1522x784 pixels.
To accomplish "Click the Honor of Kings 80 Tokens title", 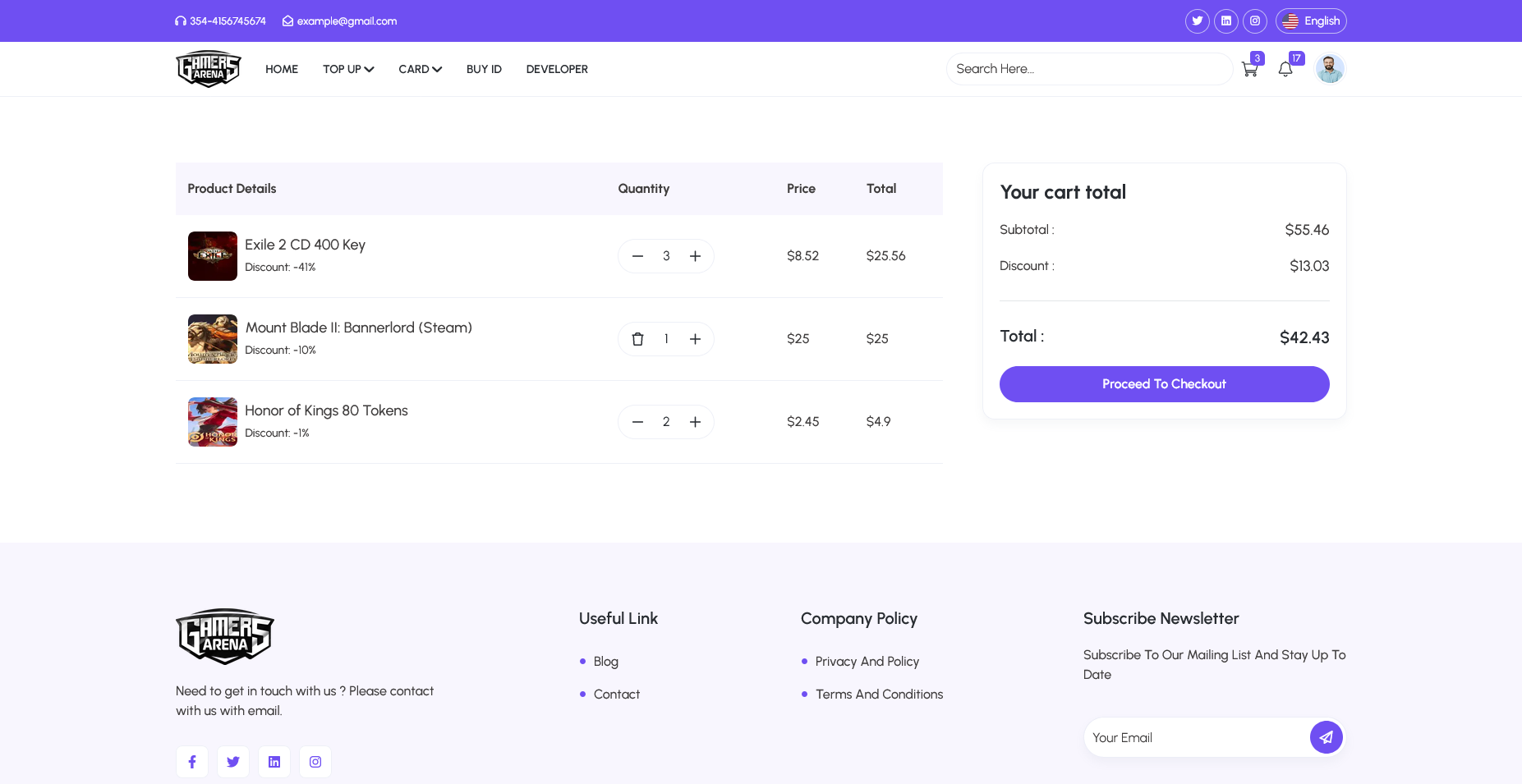I will click(x=326, y=410).
